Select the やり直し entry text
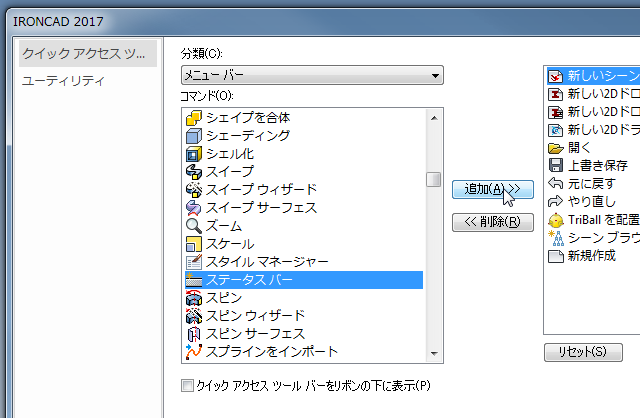This screenshot has width=640, height=418. pos(592,202)
